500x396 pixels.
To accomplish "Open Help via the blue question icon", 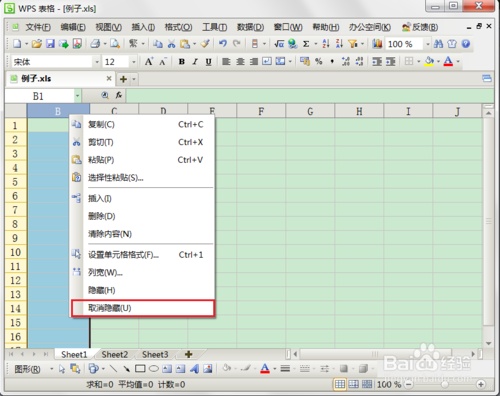I will tap(466, 44).
